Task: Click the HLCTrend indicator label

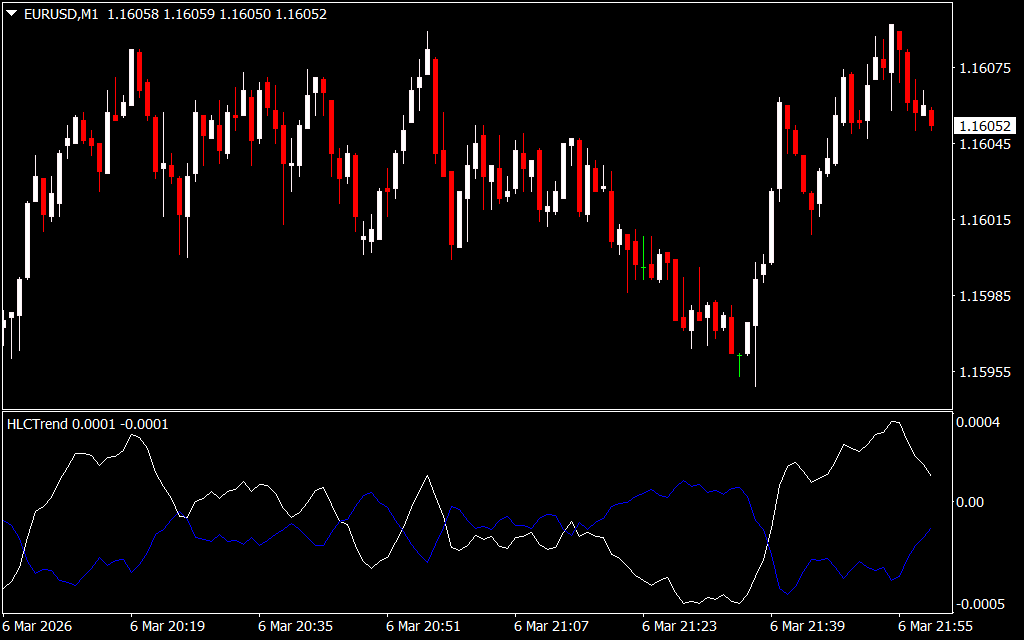Action: (x=37, y=424)
